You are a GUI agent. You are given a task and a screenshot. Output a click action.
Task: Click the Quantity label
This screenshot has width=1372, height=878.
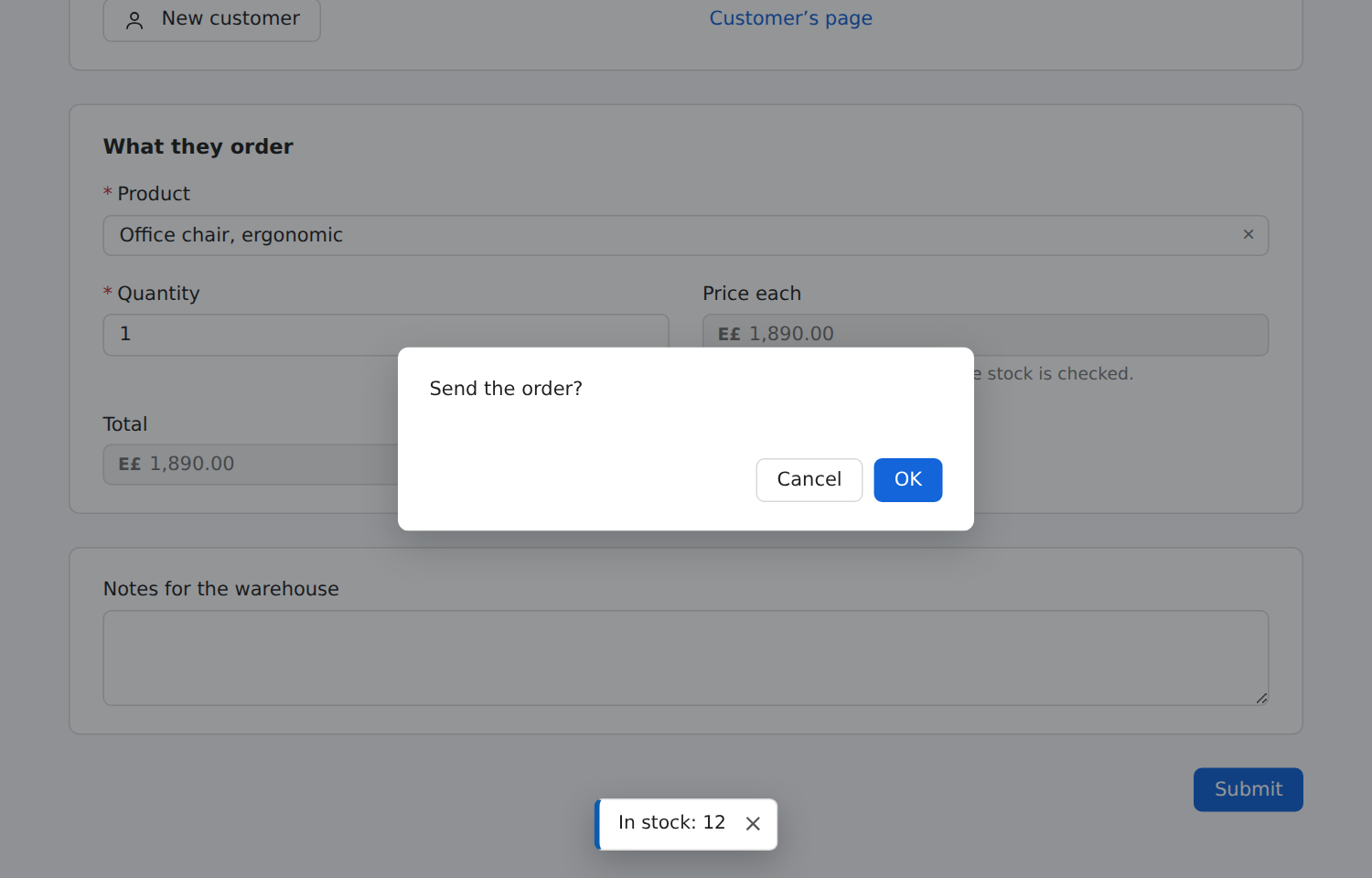(158, 294)
